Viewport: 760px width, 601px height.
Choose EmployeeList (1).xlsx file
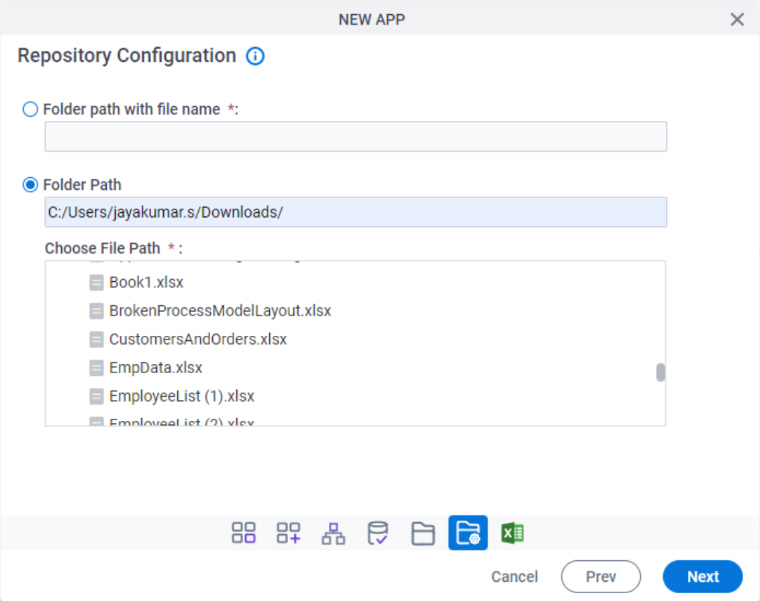[x=181, y=395]
